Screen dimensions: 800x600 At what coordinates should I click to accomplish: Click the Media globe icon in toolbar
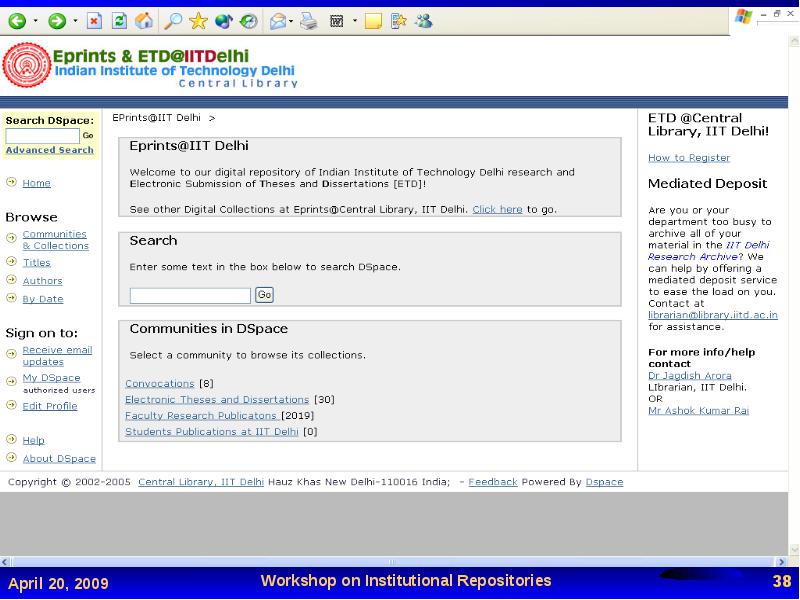[223, 21]
